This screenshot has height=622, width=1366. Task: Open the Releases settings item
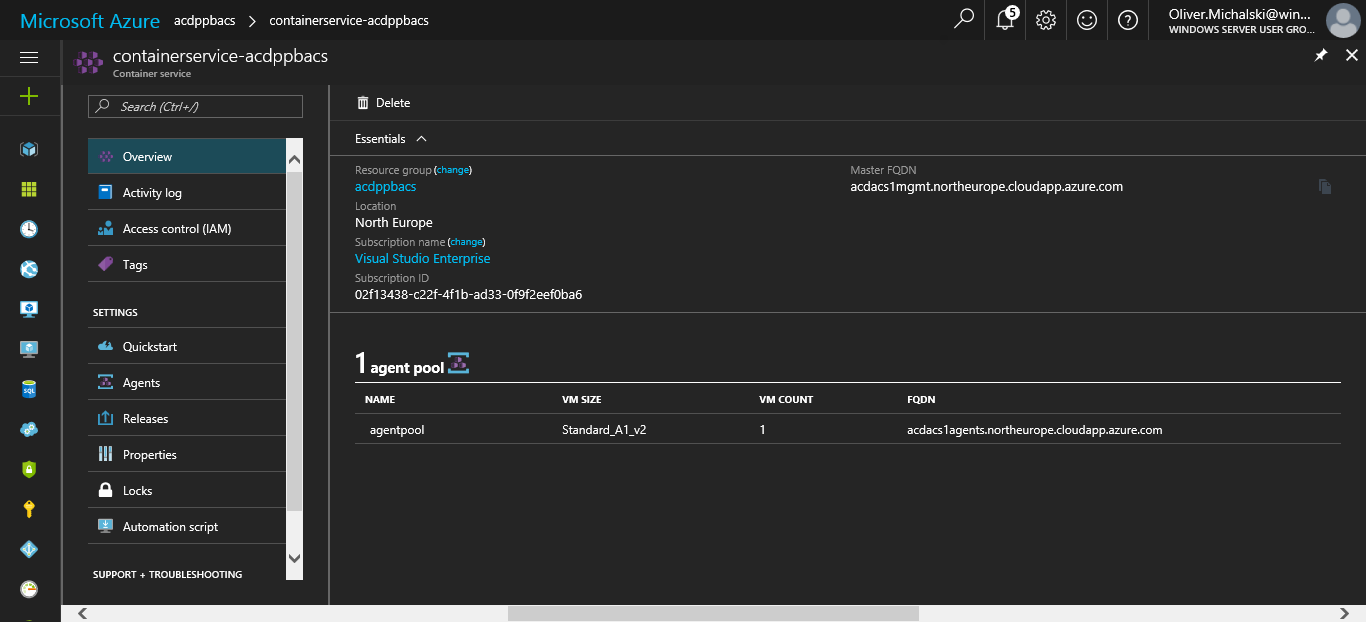pyautogui.click(x=187, y=418)
